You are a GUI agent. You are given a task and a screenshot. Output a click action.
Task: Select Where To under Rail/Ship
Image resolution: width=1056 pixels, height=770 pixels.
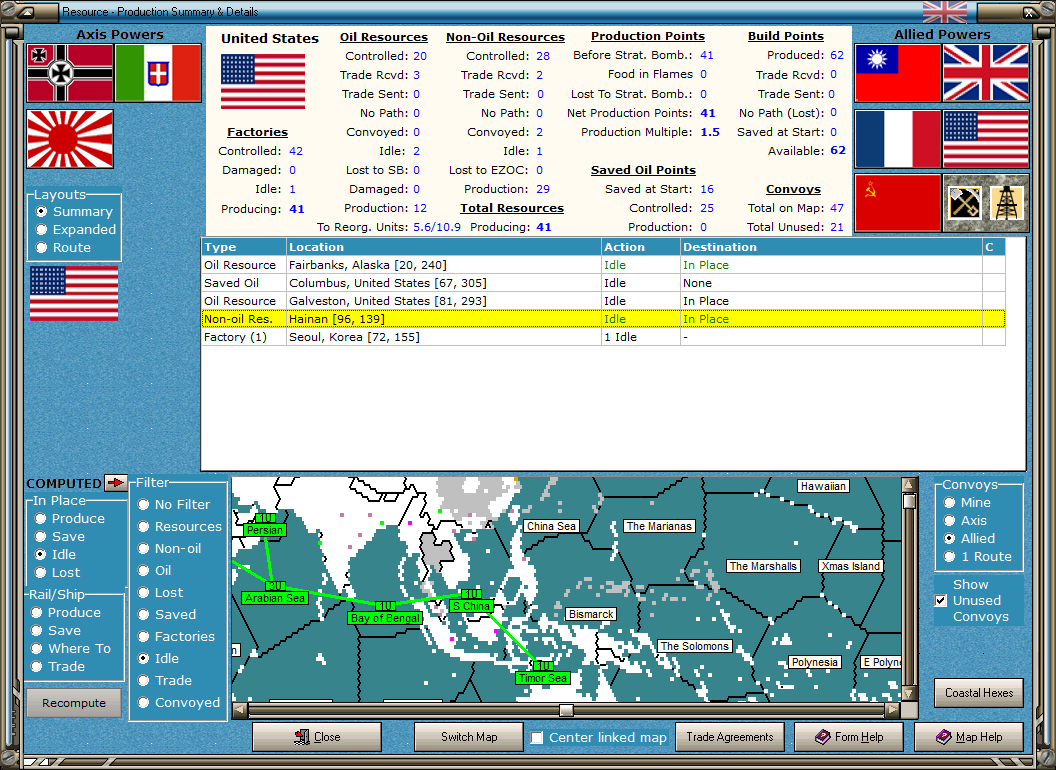[x=71, y=649]
